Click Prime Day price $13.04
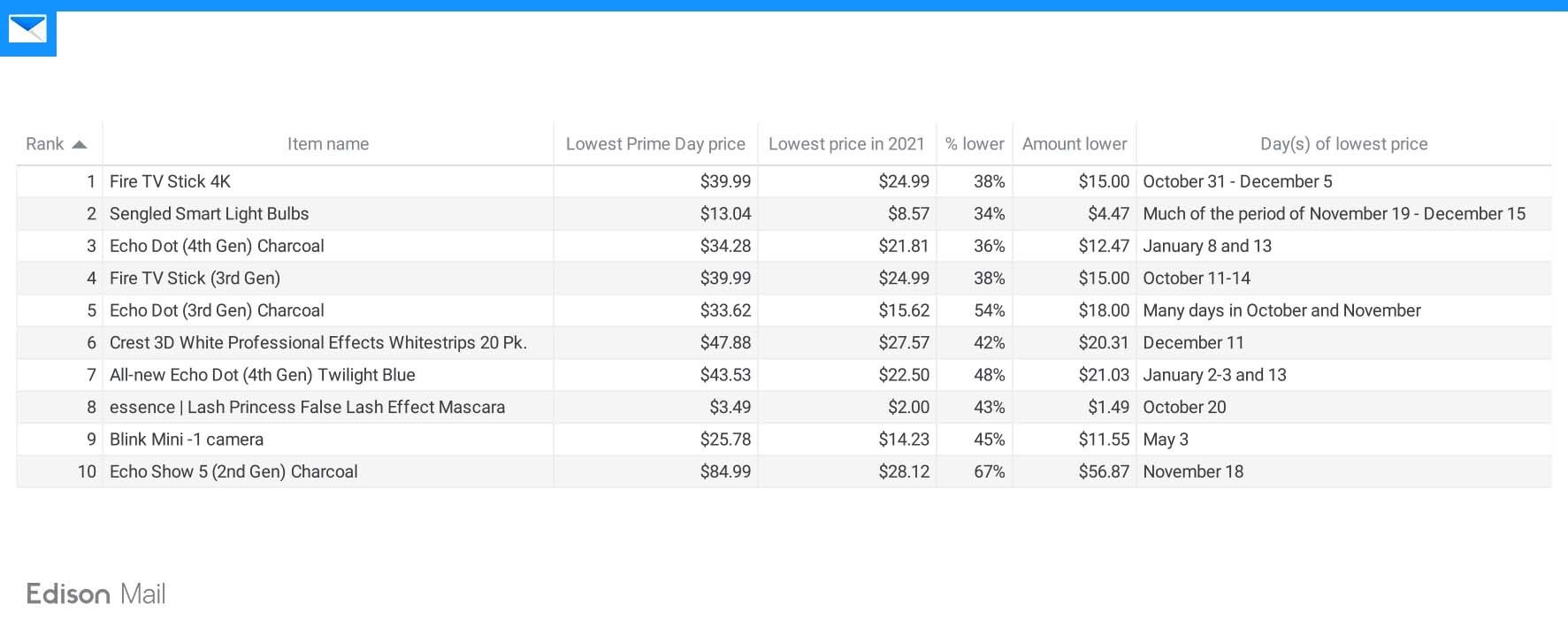Screen dimensions: 1568x635 725,214
